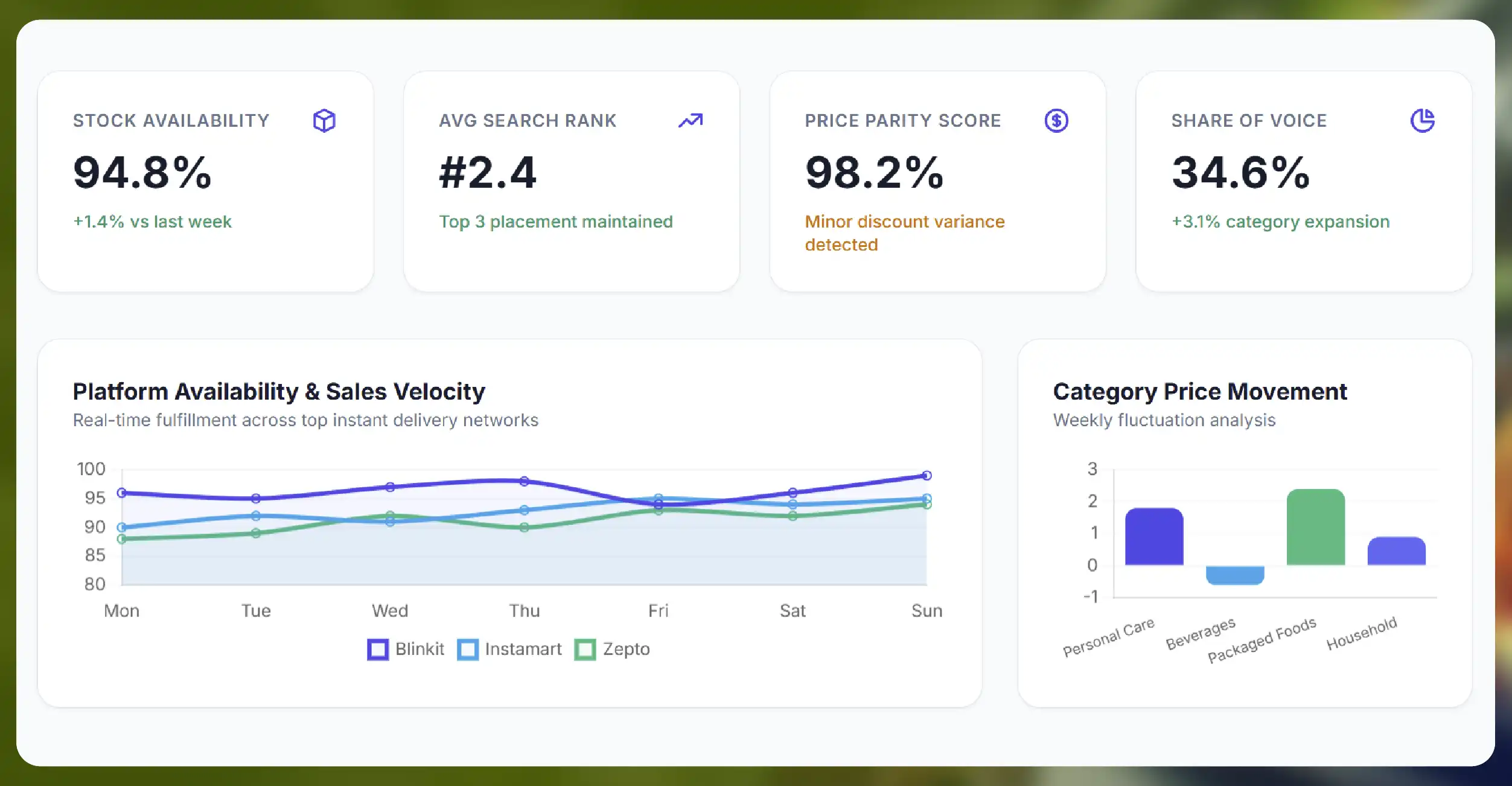Screen dimensions: 1512x786
Task: Click the pie chart icon in Share of Voice
Action: pos(1423,121)
